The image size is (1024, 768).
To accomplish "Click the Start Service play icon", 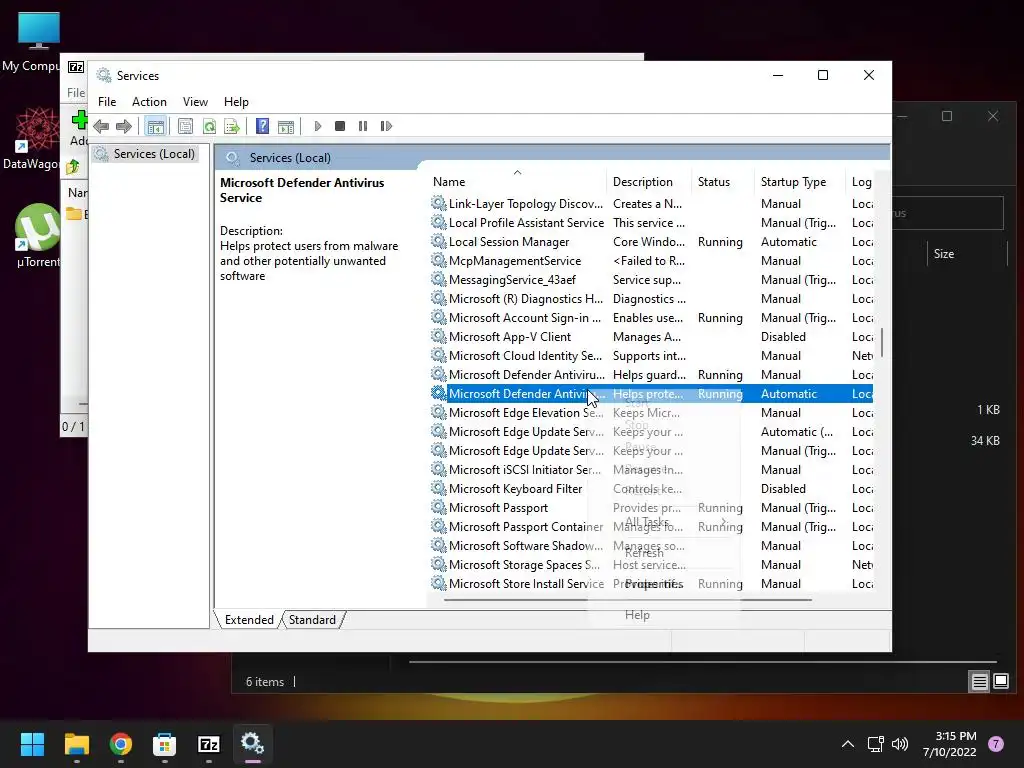I will pos(318,126).
